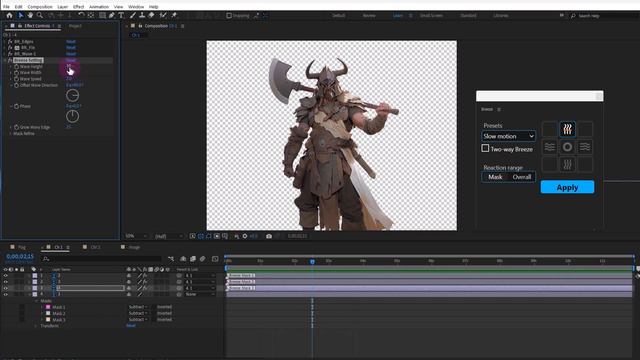The width and height of the screenshot is (640, 360).
Task: Click the timeline frame blending icon
Action: click(193, 259)
